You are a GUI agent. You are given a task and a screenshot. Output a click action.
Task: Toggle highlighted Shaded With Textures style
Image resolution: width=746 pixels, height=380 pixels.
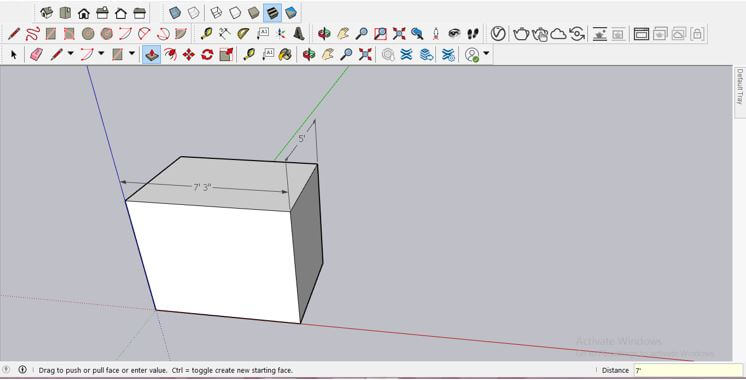pyautogui.click(x=272, y=13)
